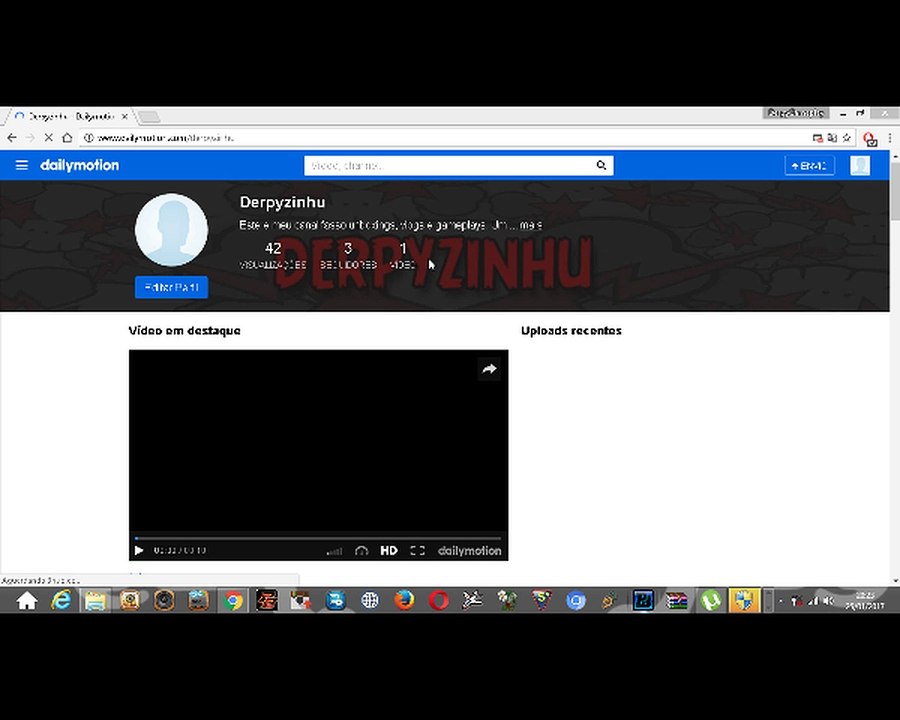Viewport: 900px width, 720px height.
Task: Open the Start home icon on taskbar
Action: pos(26,601)
